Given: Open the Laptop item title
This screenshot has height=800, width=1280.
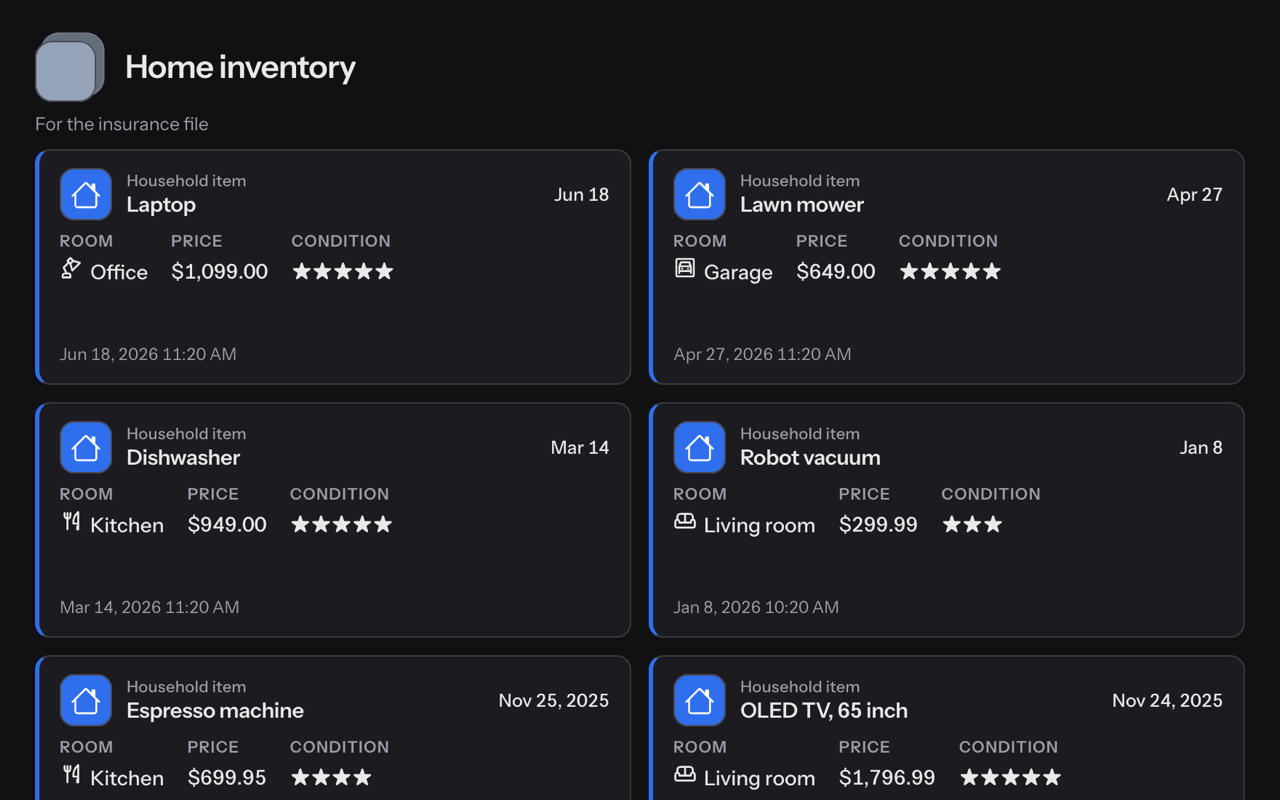Looking at the screenshot, I should pyautogui.click(x=161, y=205).
